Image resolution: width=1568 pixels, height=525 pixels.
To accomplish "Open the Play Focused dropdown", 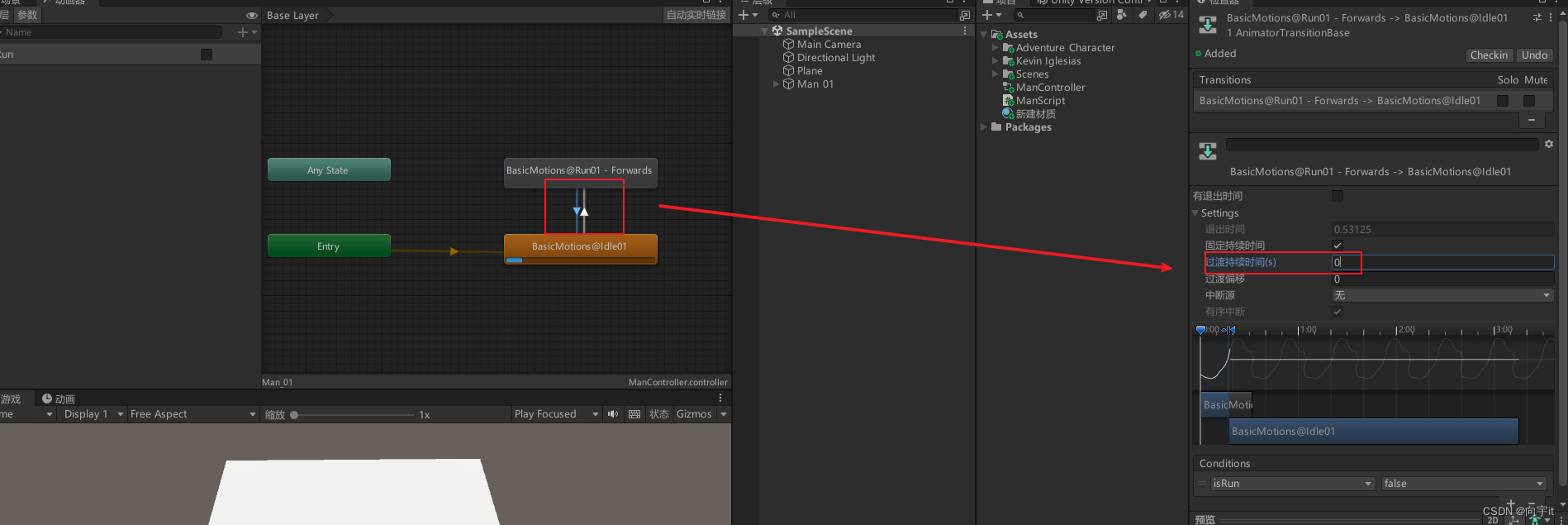I will pyautogui.click(x=556, y=414).
